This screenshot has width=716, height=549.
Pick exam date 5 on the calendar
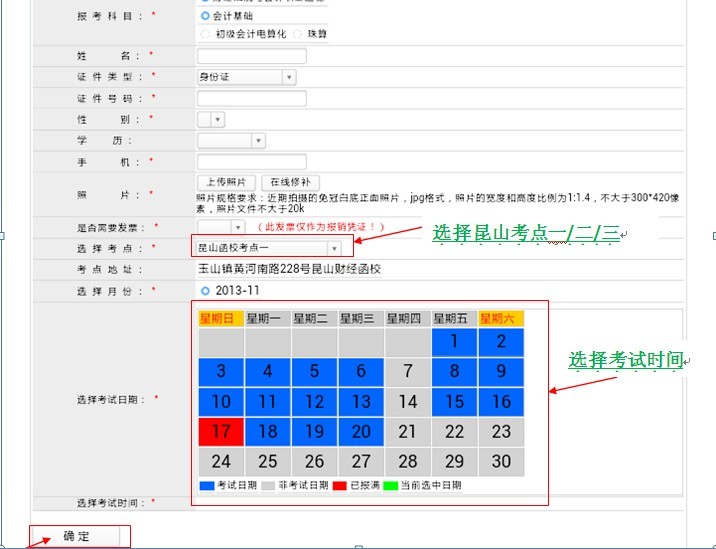coord(314,371)
